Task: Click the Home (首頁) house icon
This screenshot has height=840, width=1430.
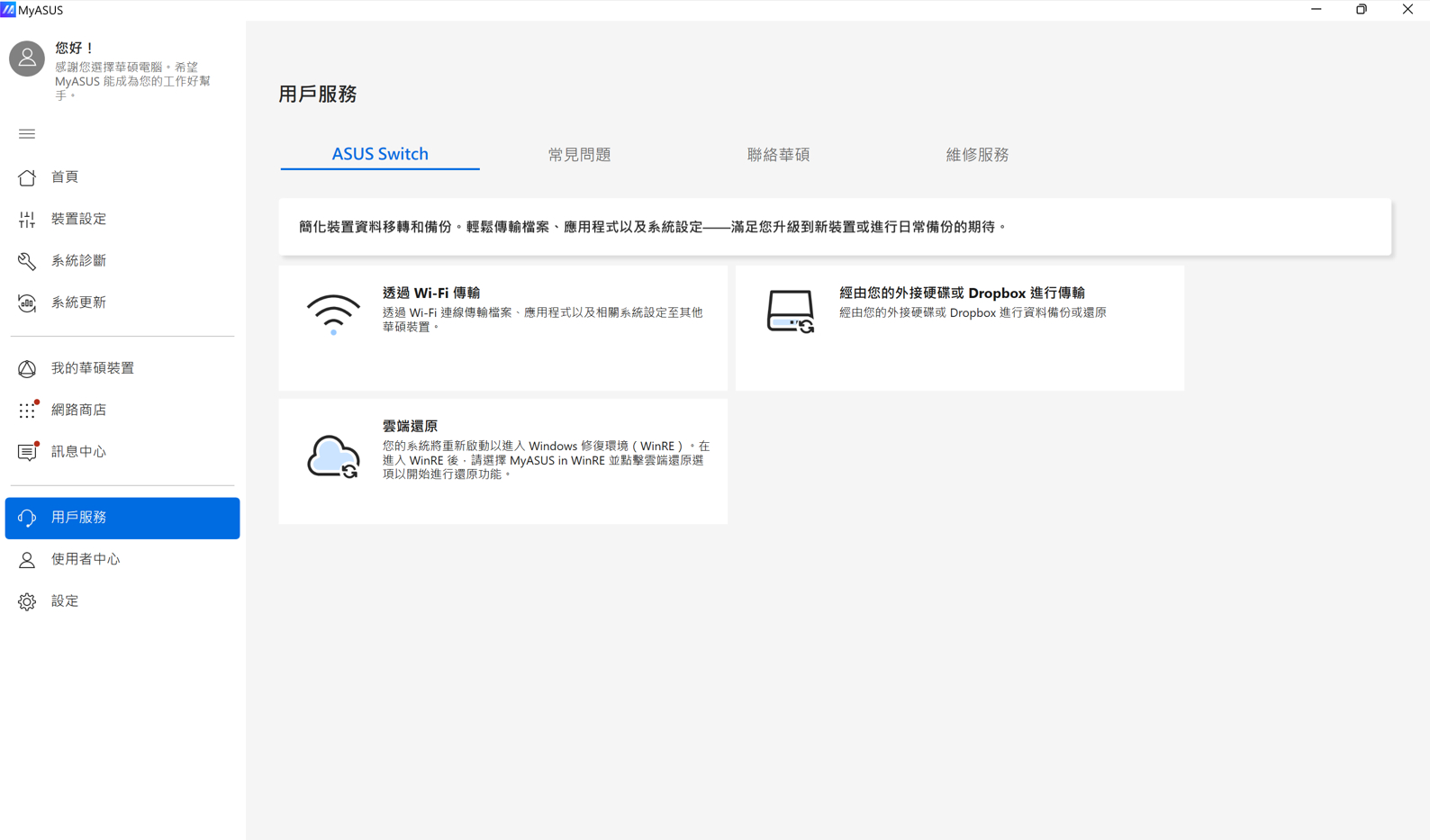Action: click(x=27, y=177)
